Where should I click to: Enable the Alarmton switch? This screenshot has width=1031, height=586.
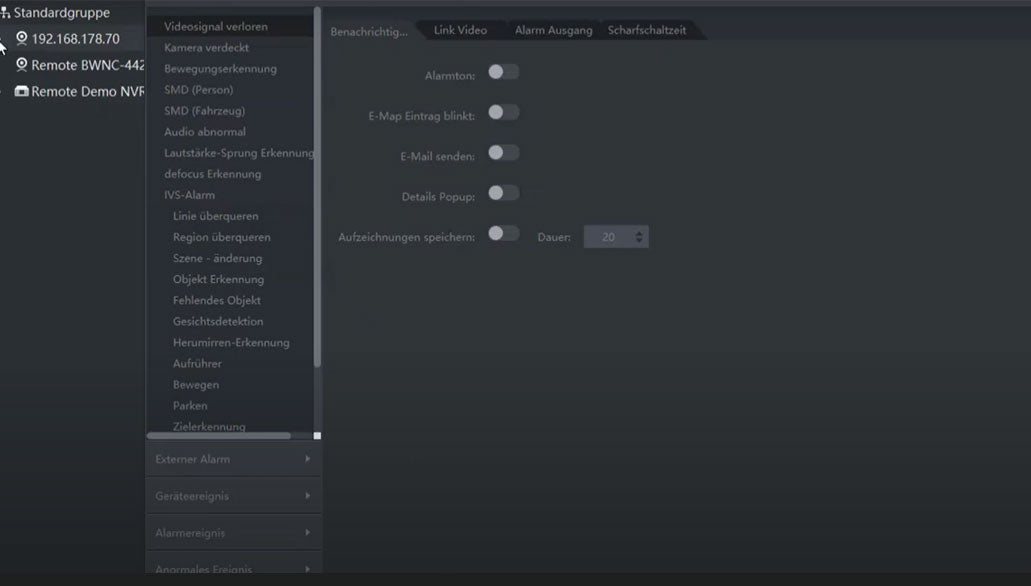pyautogui.click(x=503, y=72)
